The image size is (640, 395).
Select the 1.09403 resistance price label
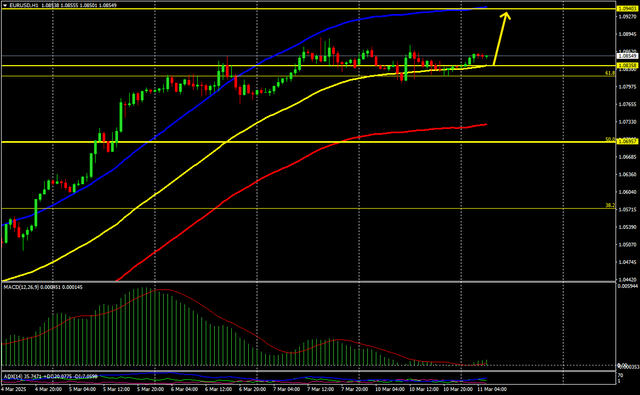coord(627,9)
